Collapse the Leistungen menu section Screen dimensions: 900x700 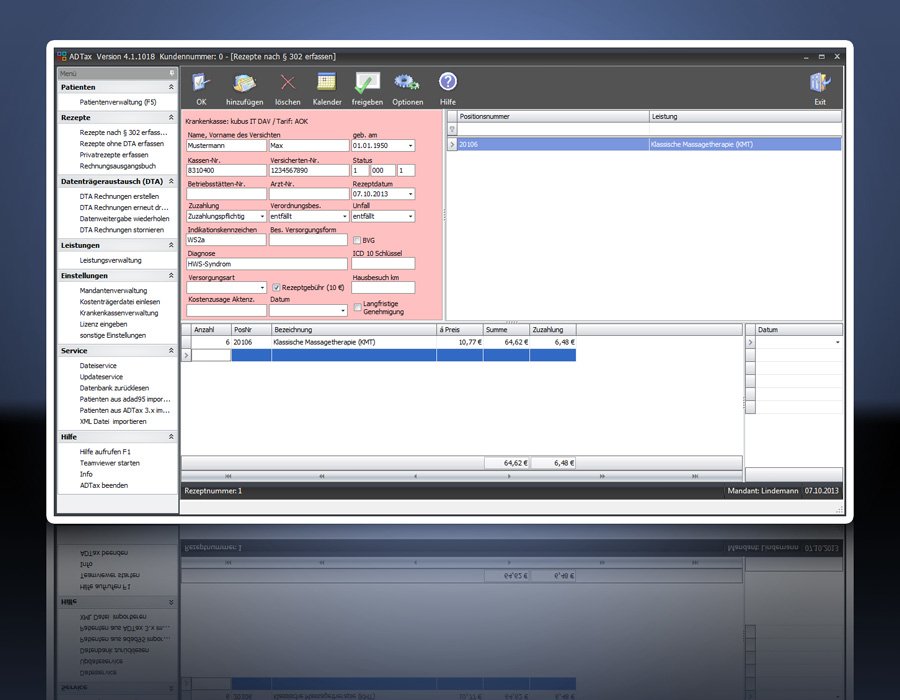(171, 245)
